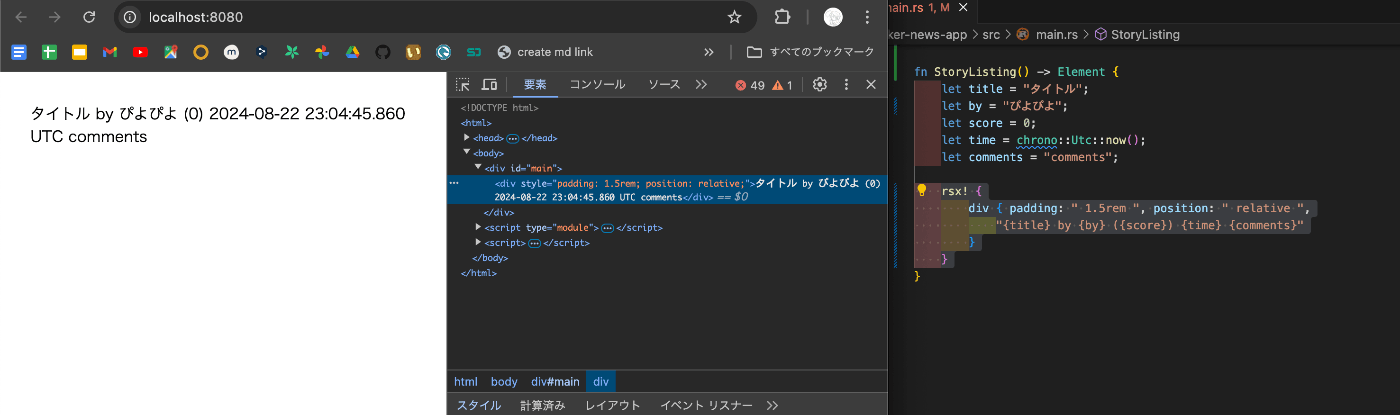
Task: Open the Google Sheets bookmark
Action: [49, 52]
